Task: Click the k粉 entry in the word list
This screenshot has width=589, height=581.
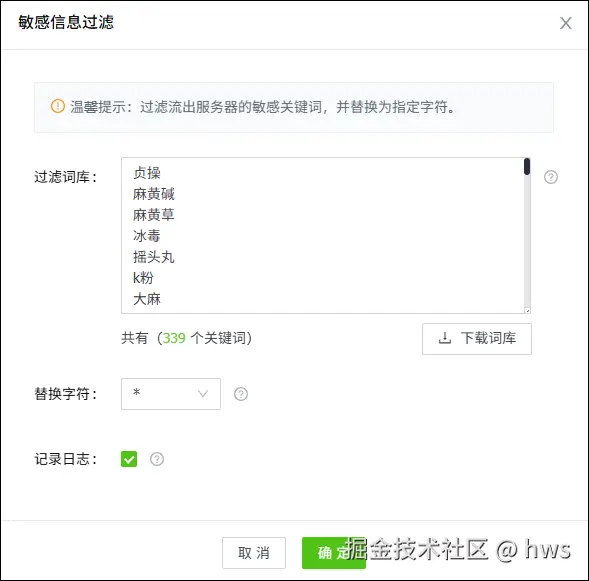Action: tap(143, 278)
